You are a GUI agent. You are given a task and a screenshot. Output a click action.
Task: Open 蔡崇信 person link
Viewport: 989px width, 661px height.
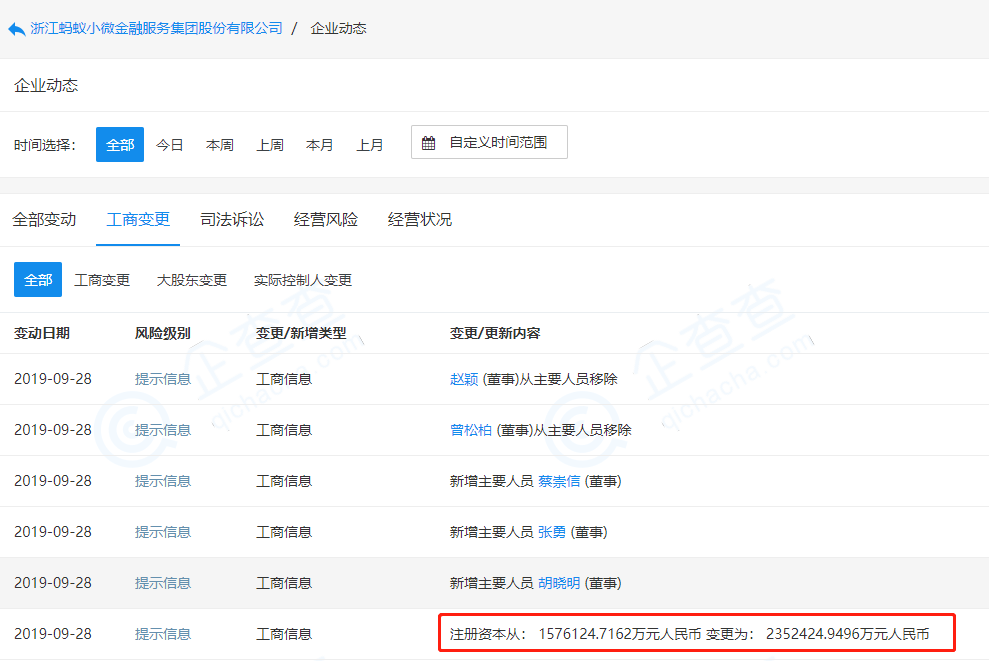coord(559,481)
